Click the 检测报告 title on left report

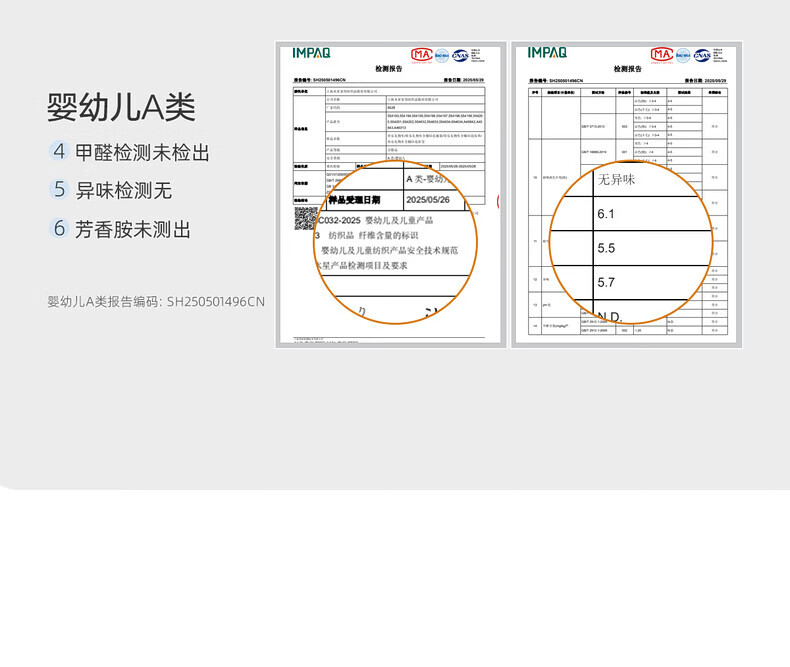tap(388, 69)
